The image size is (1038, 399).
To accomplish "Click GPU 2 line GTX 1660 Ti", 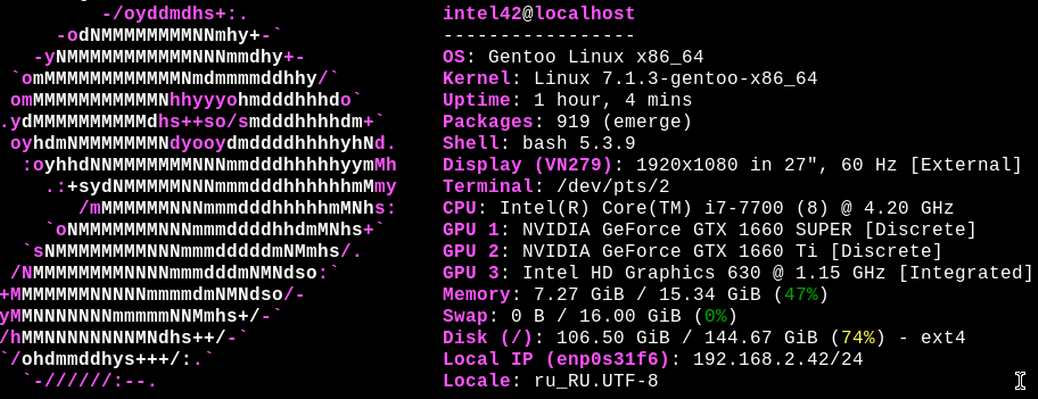I will click(x=692, y=251).
